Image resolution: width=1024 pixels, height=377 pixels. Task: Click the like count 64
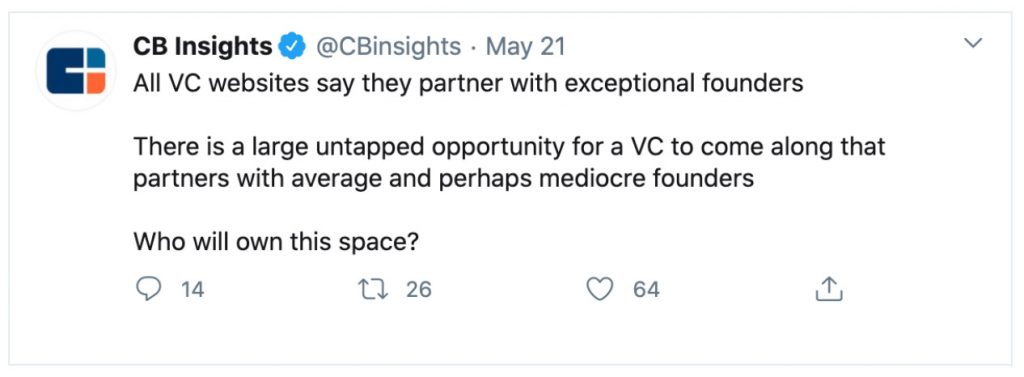[646, 289]
